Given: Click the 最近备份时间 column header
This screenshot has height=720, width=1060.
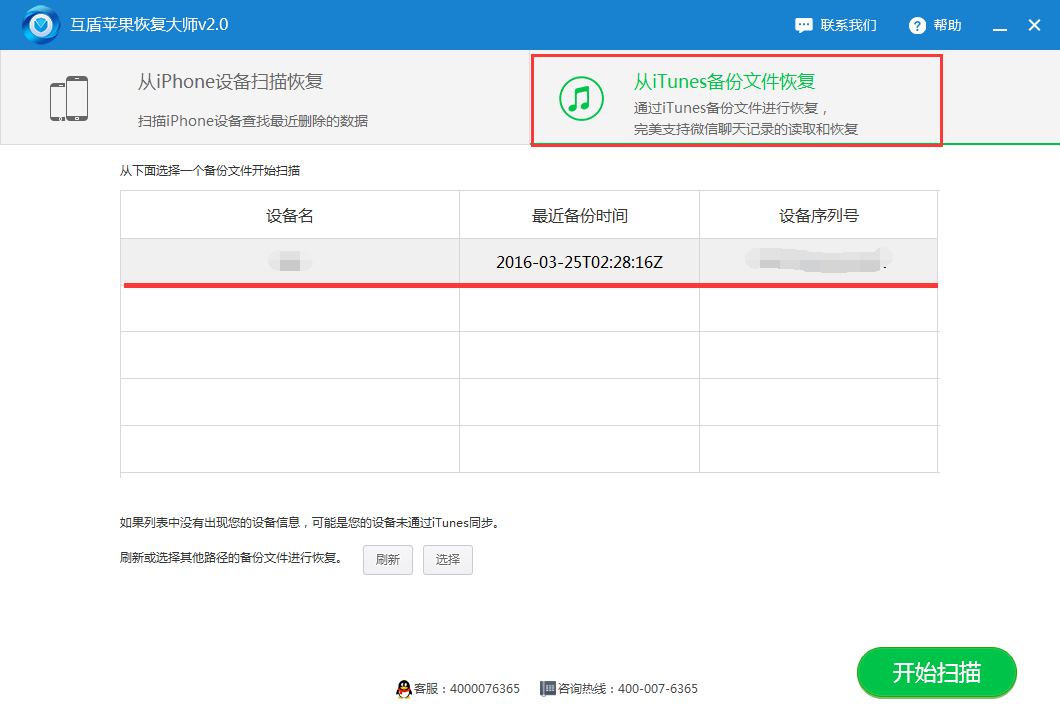Looking at the screenshot, I should tap(579, 215).
